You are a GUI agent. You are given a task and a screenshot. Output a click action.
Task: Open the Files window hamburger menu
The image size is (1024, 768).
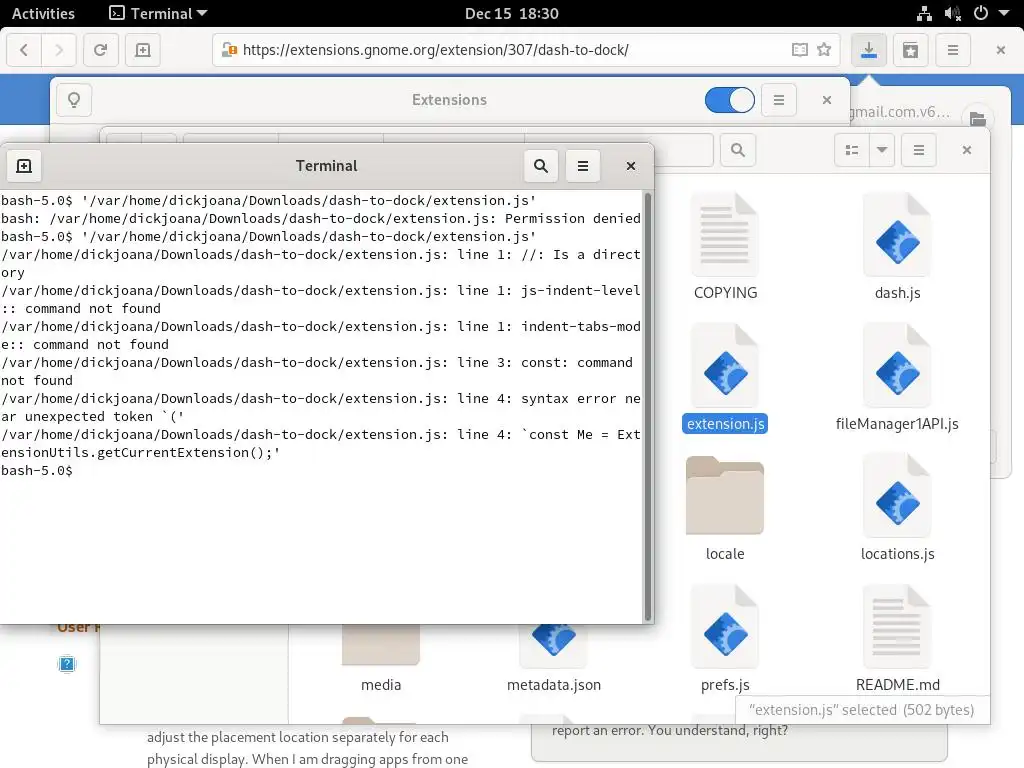tap(918, 150)
